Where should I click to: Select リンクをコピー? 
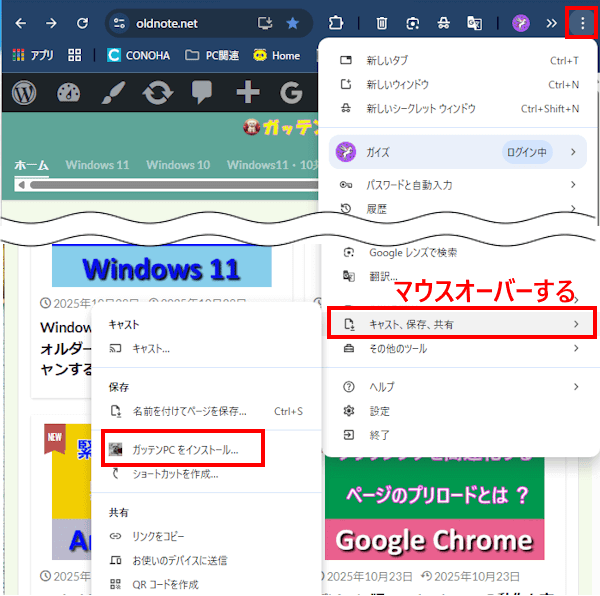pyautogui.click(x=207, y=536)
